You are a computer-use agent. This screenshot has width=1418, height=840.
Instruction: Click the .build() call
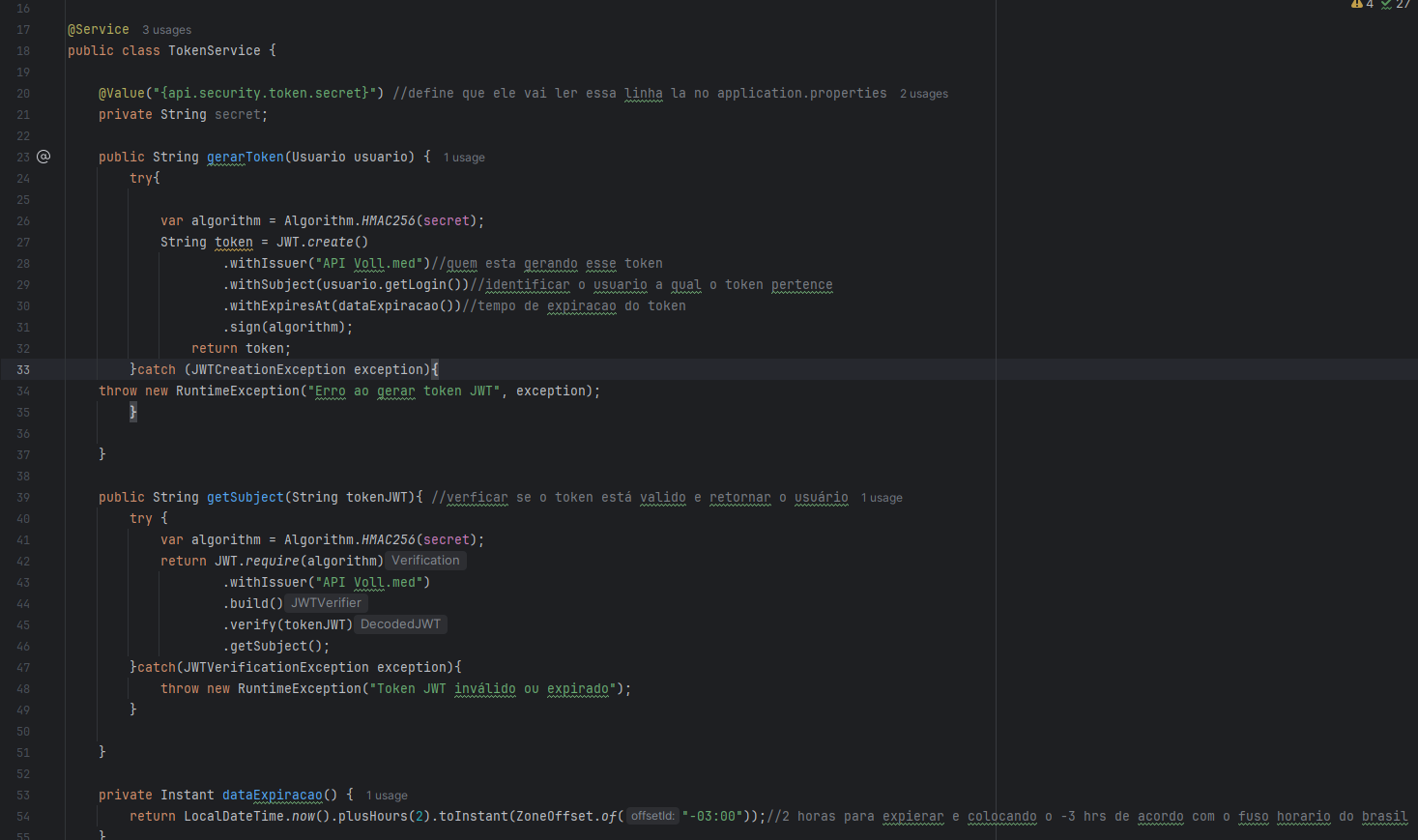(x=253, y=603)
